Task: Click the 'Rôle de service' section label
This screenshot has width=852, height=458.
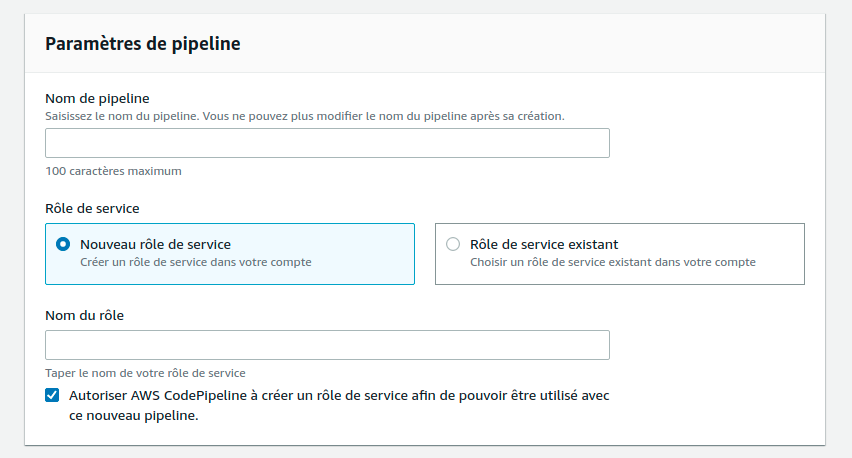Action: [92, 208]
